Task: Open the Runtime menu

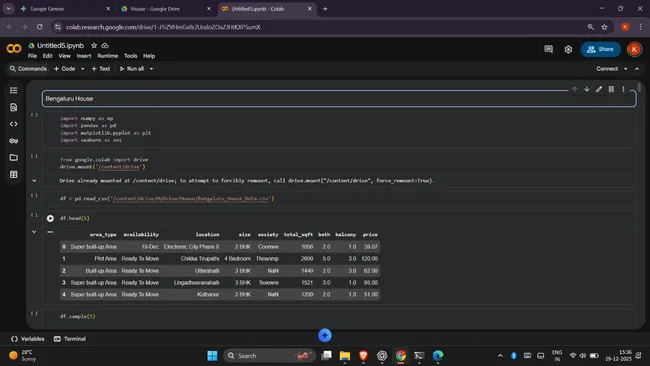Action: [x=107, y=56]
